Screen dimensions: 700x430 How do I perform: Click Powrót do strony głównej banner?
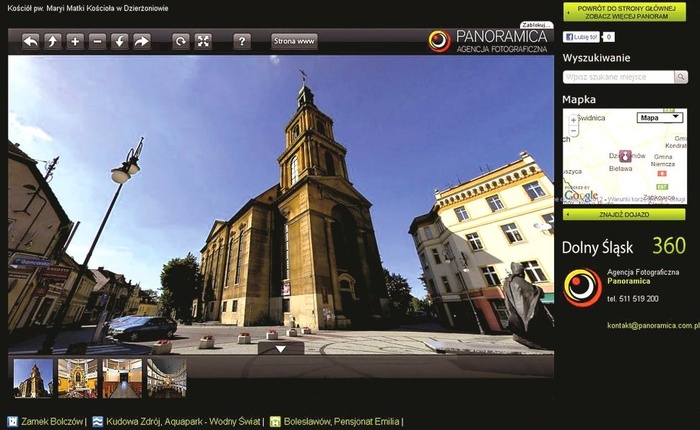pyautogui.click(x=625, y=12)
